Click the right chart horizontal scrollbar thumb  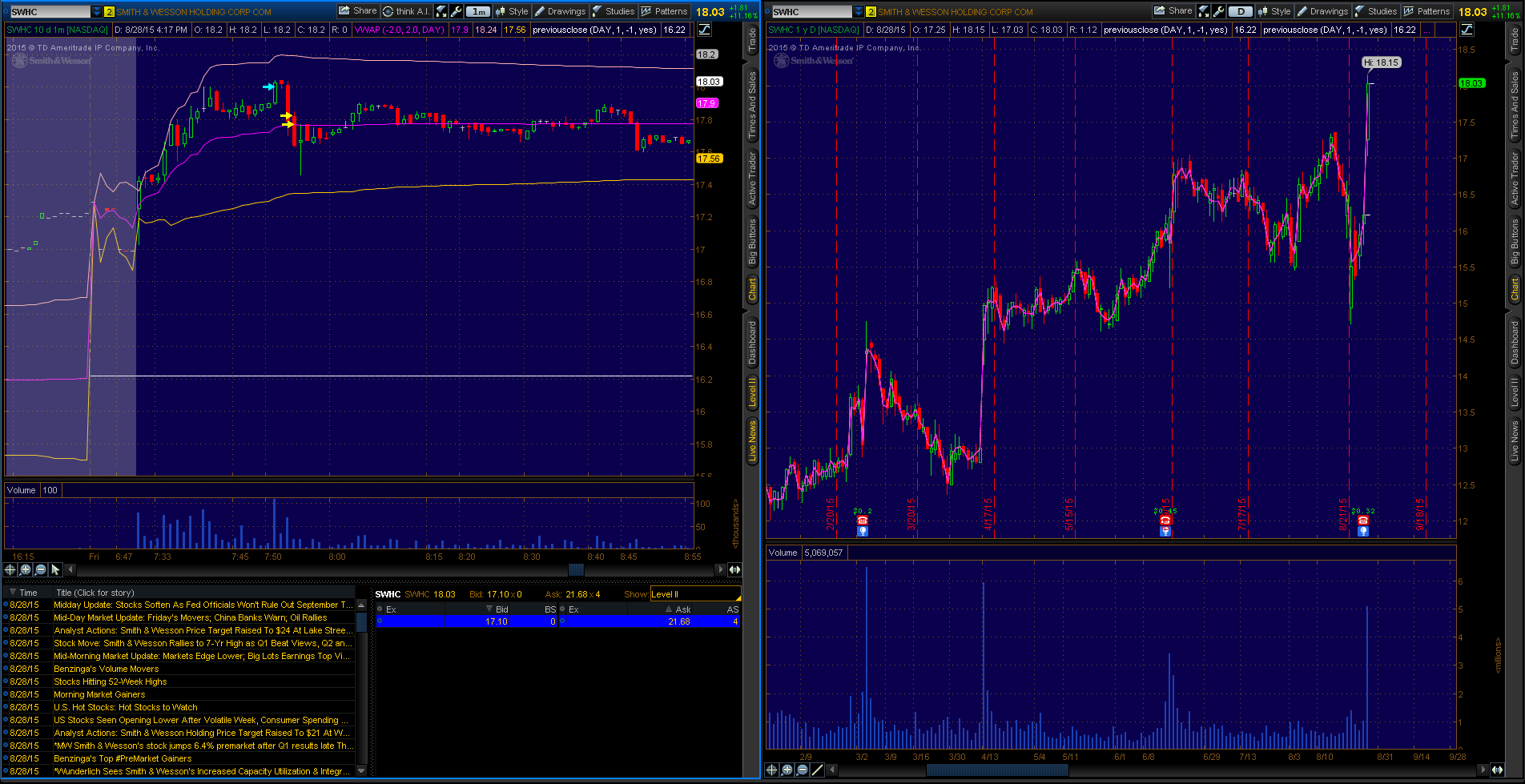997,770
